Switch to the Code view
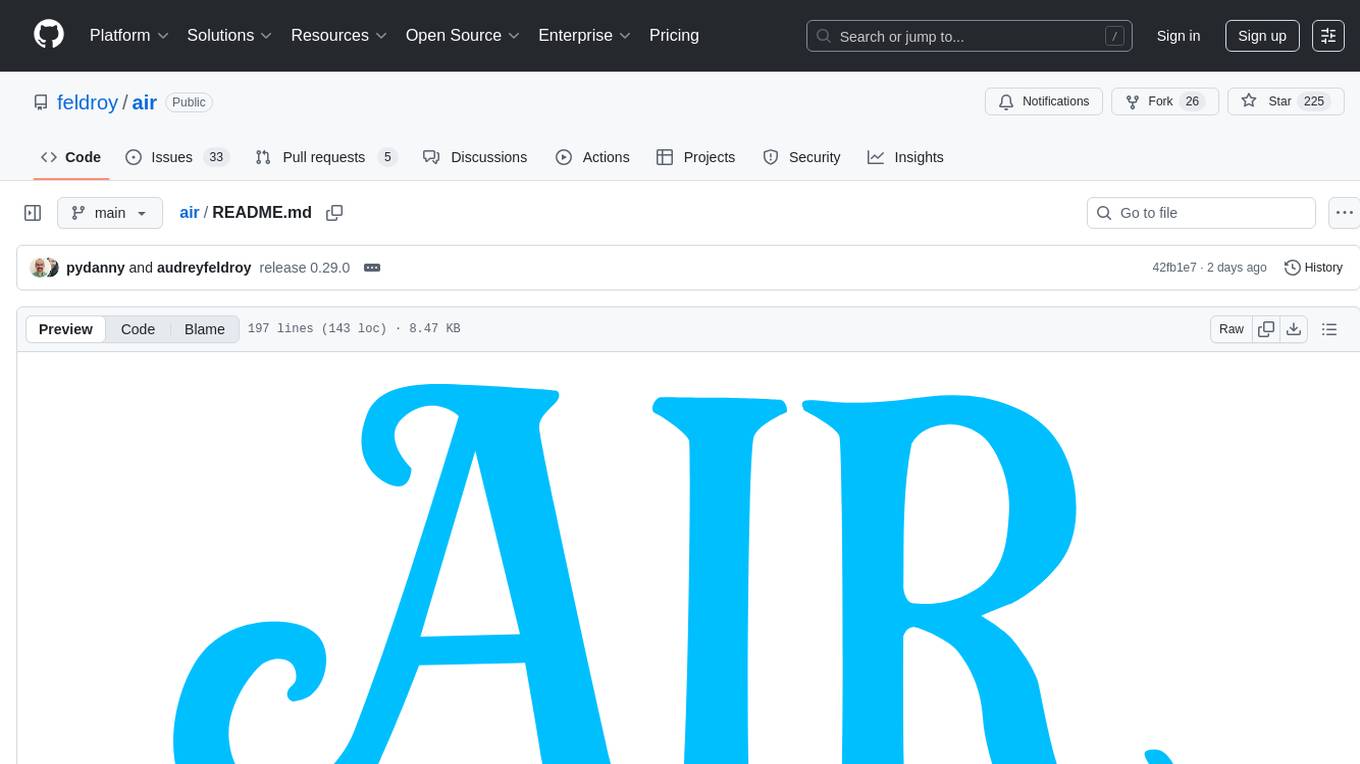 click(x=138, y=329)
